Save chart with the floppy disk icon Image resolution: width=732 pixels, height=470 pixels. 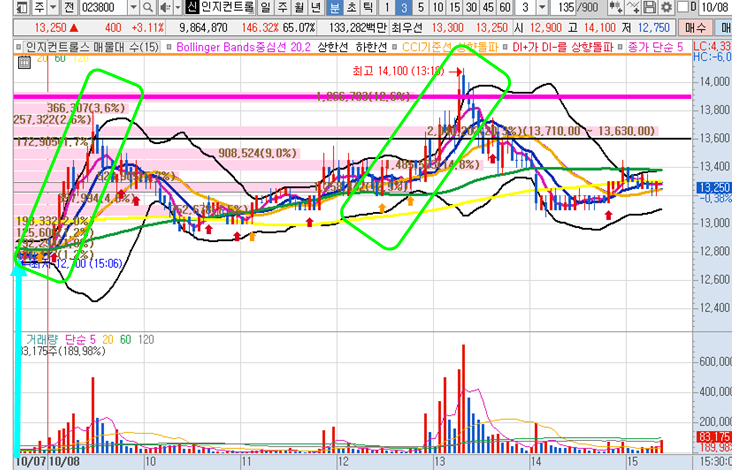[x=649, y=7]
